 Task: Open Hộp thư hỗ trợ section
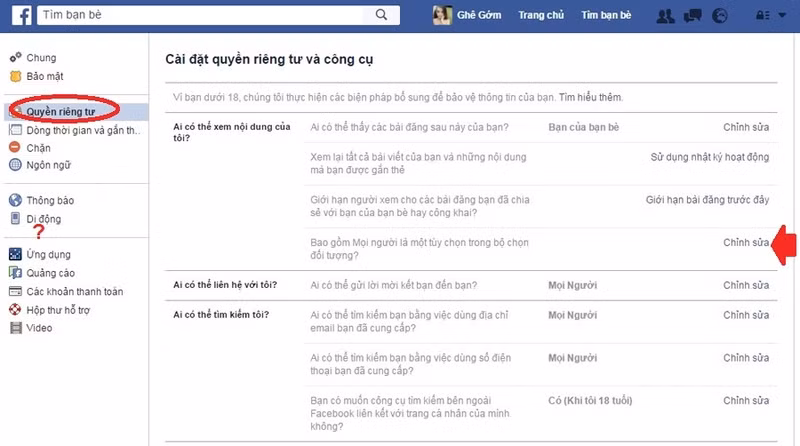[58, 310]
